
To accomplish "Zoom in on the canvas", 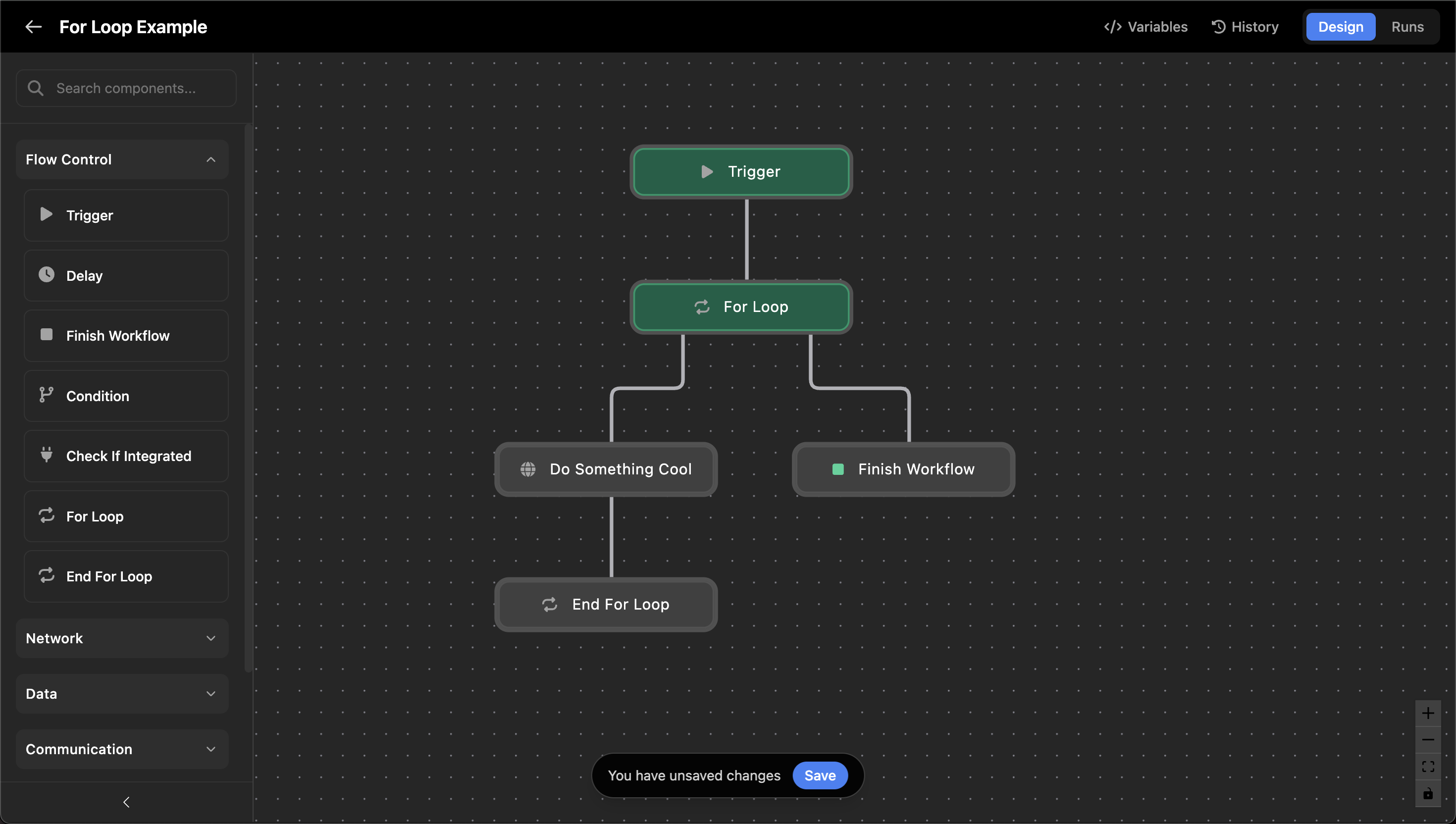I will (x=1428, y=713).
